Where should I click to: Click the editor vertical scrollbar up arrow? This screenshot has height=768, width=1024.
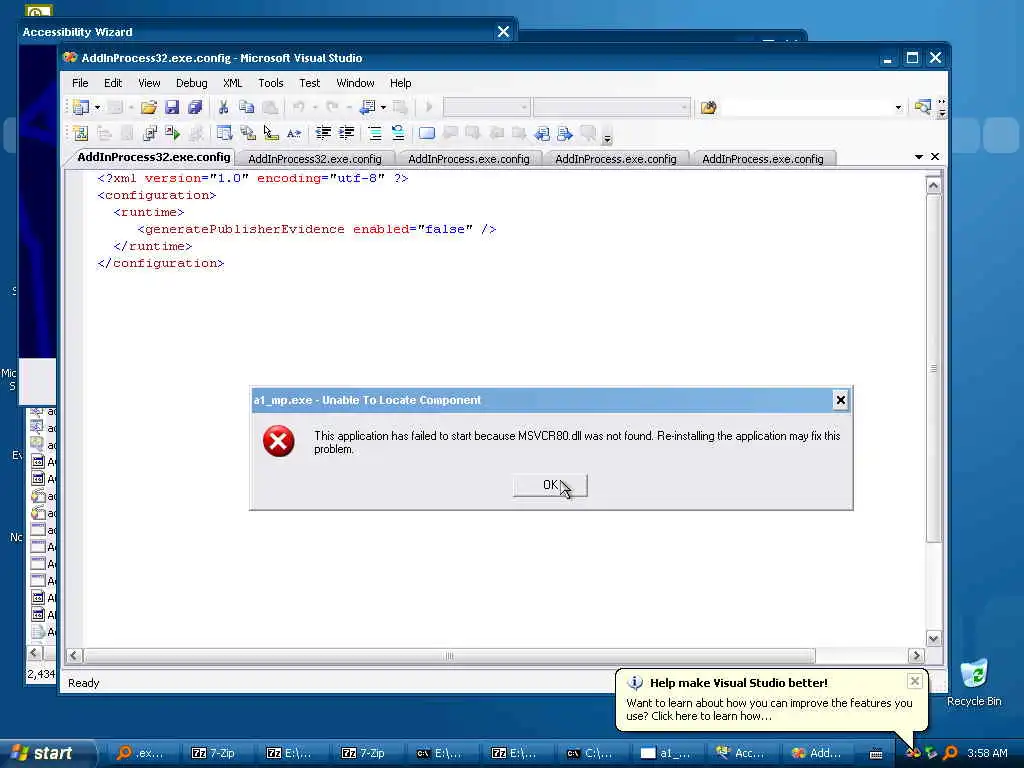tap(933, 185)
